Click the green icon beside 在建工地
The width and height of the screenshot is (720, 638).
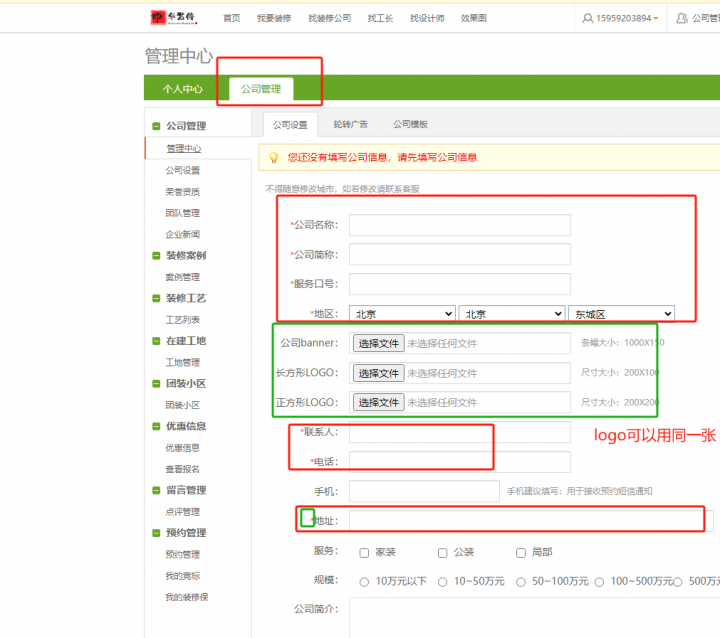[156, 341]
